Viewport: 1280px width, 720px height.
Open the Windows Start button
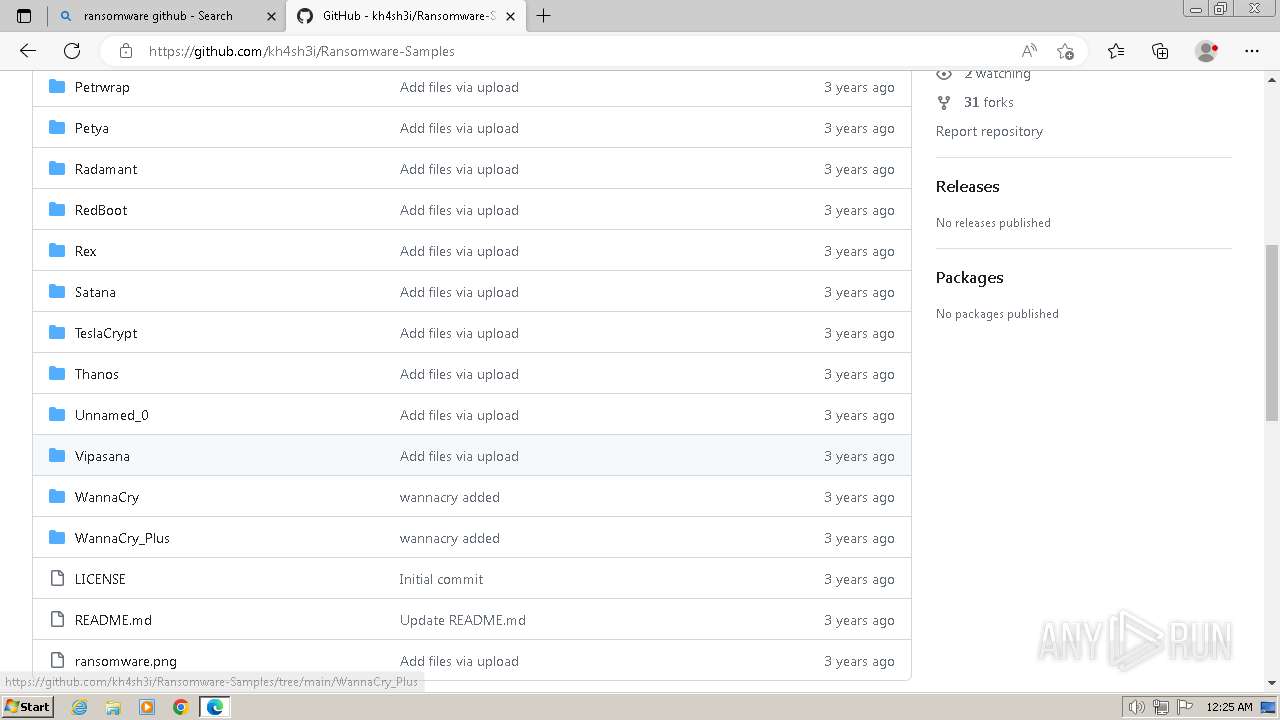27,706
